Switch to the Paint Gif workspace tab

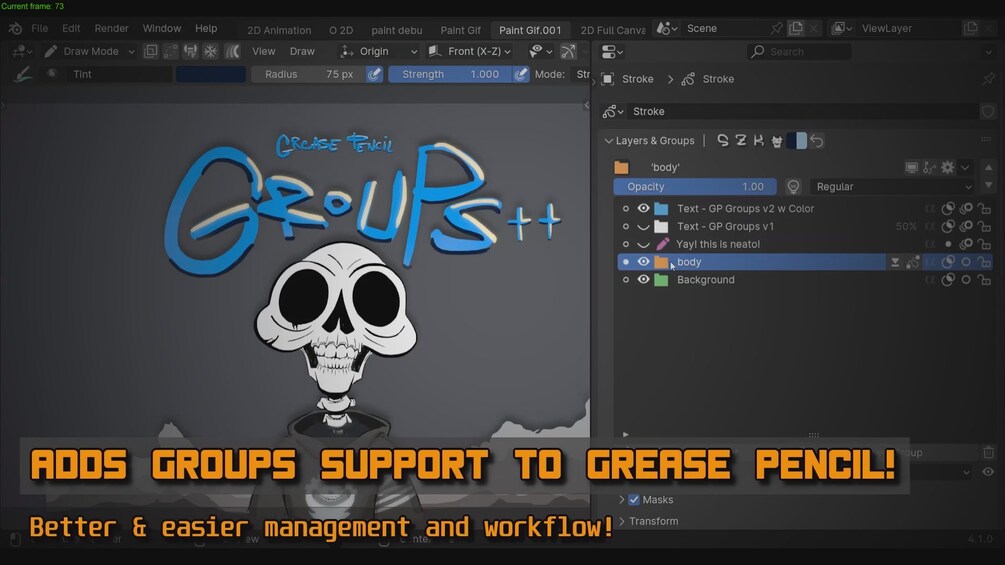pyautogui.click(x=460, y=30)
